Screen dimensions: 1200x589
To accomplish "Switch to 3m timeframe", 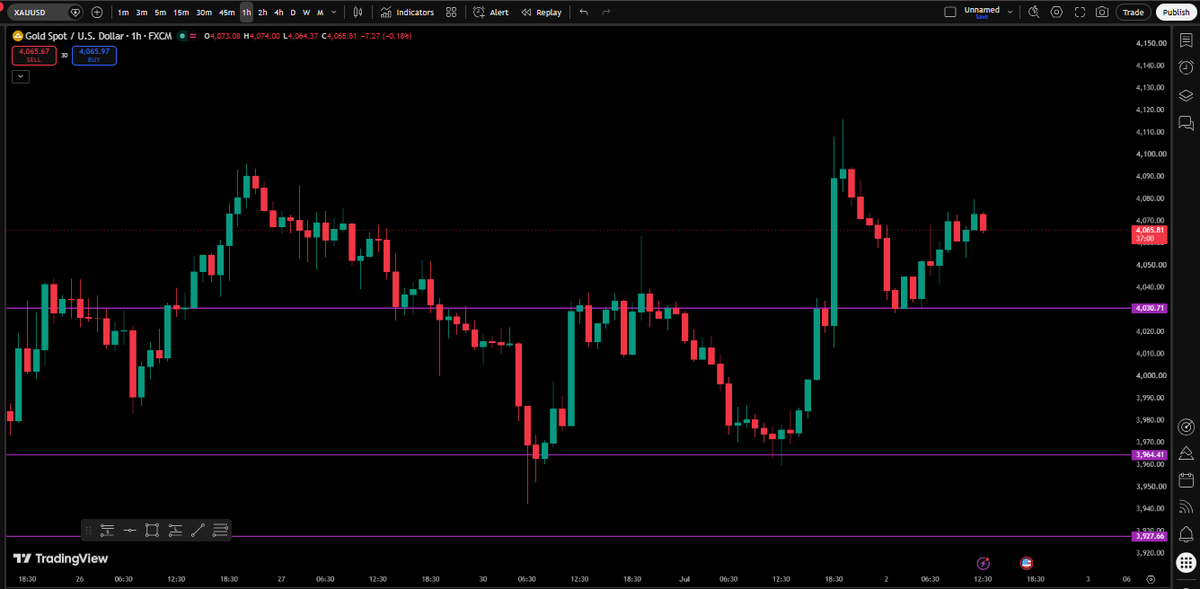I will (142, 12).
